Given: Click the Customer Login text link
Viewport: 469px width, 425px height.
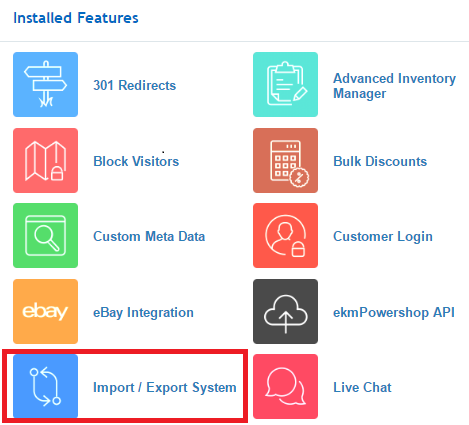Looking at the screenshot, I should (x=383, y=237).
